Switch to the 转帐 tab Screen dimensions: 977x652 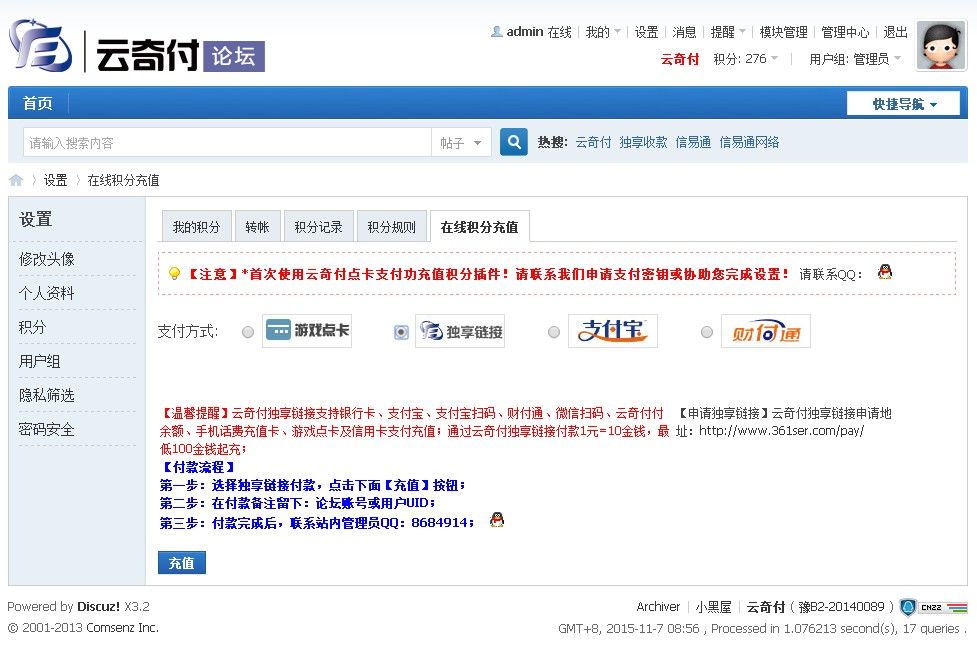click(x=258, y=227)
